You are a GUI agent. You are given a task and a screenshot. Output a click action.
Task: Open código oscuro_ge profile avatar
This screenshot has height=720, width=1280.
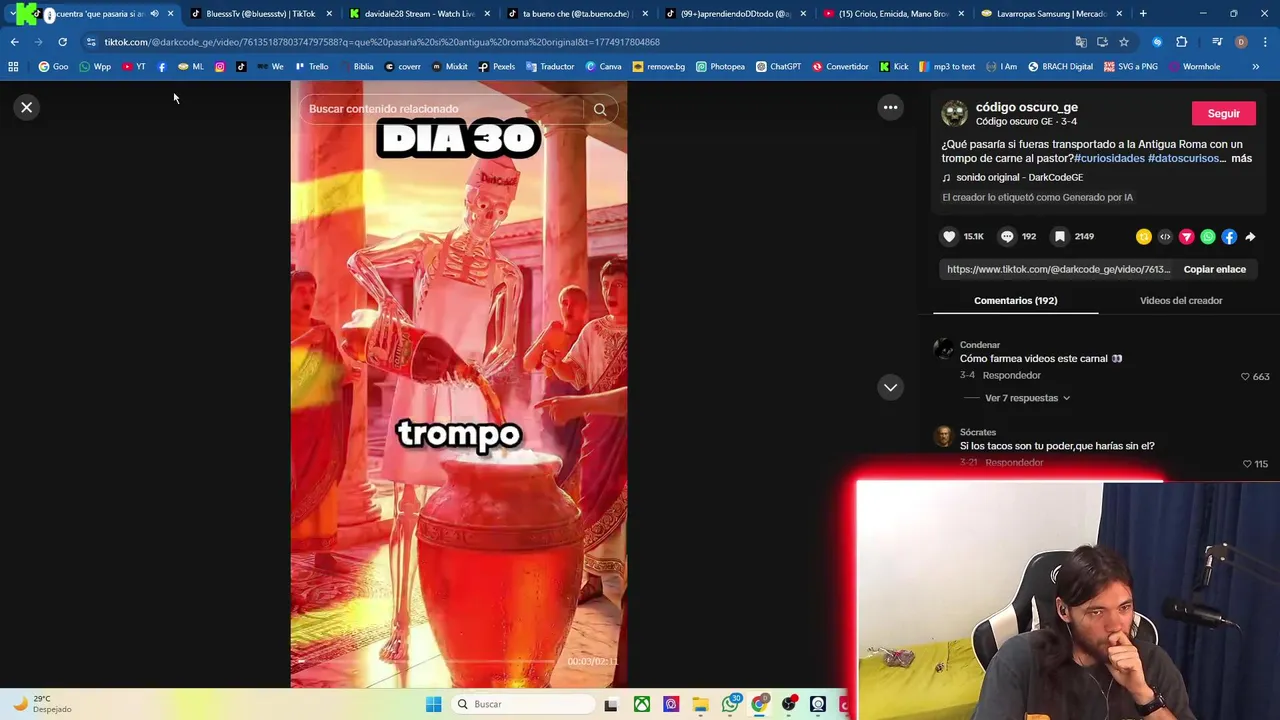(954, 114)
